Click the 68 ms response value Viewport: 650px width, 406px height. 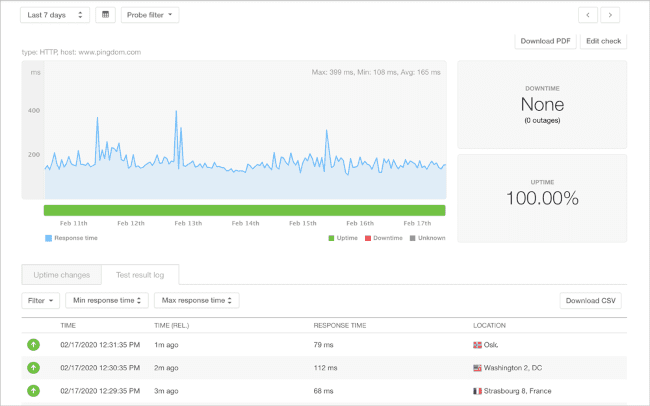point(323,391)
